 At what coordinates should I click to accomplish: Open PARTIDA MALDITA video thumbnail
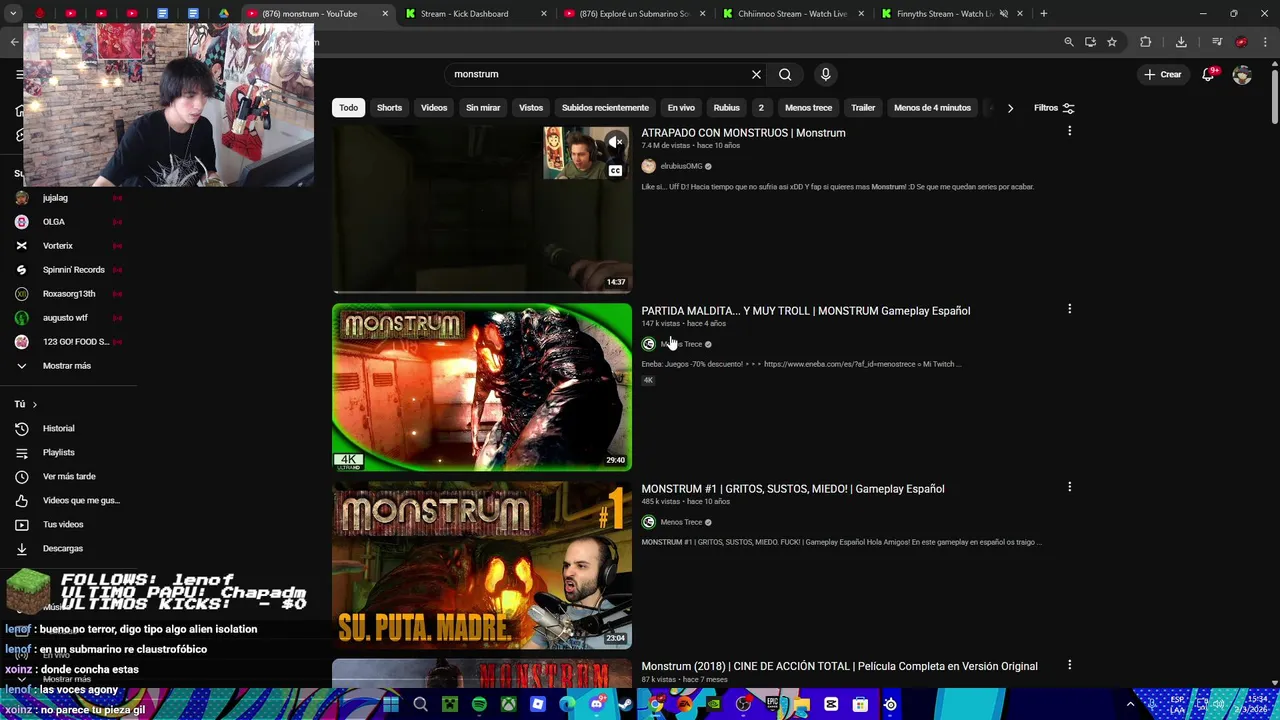(x=482, y=387)
